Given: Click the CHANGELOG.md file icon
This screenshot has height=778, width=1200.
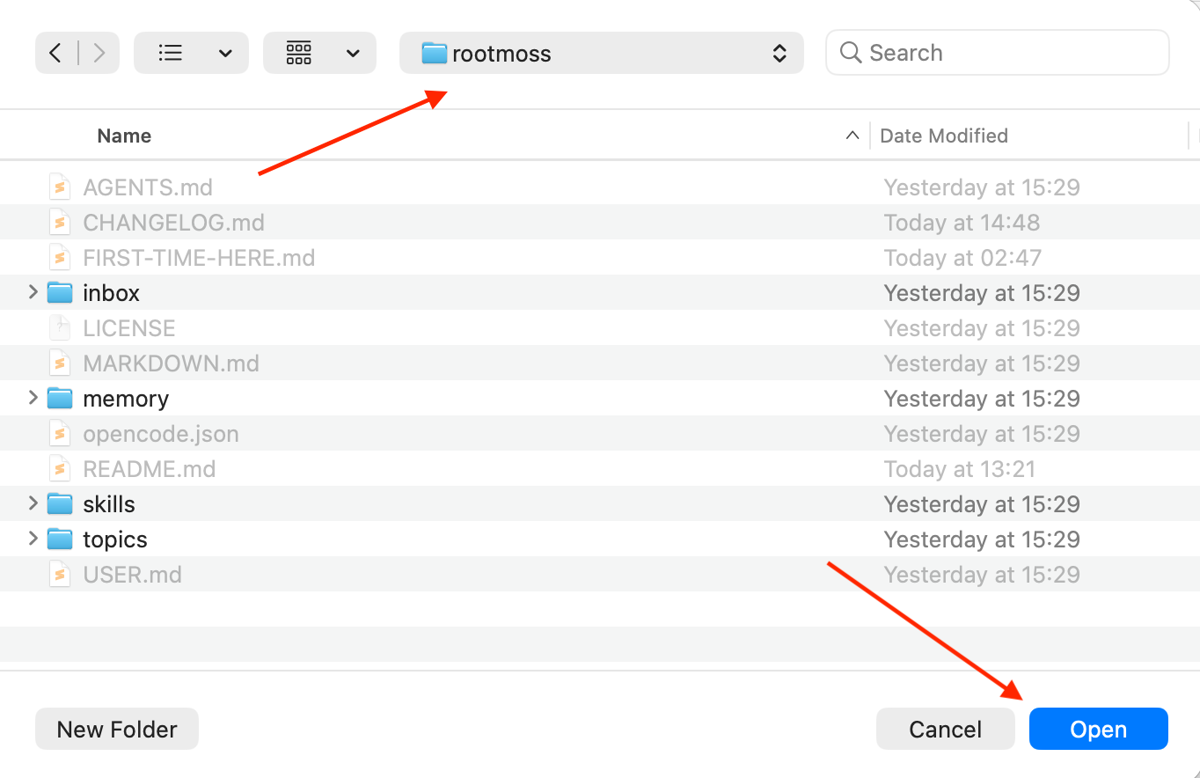Looking at the screenshot, I should 60,222.
